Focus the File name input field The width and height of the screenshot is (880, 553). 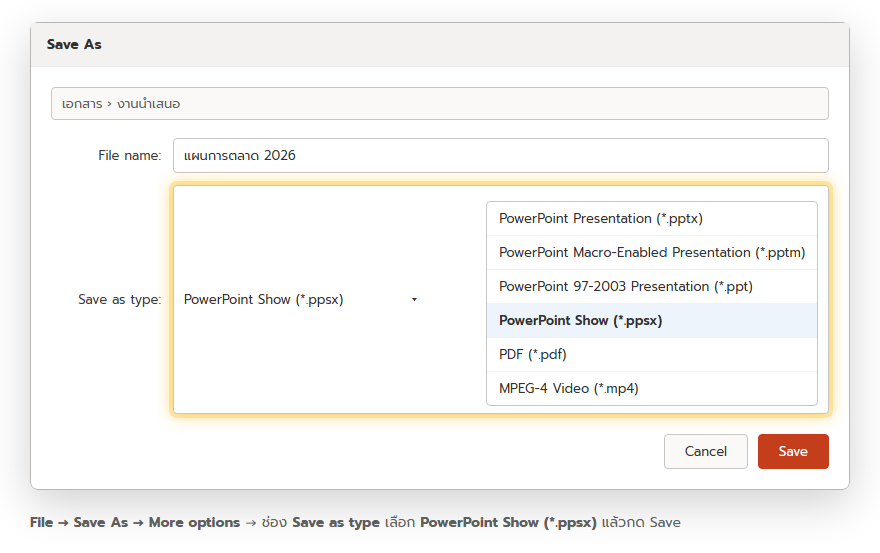(501, 156)
